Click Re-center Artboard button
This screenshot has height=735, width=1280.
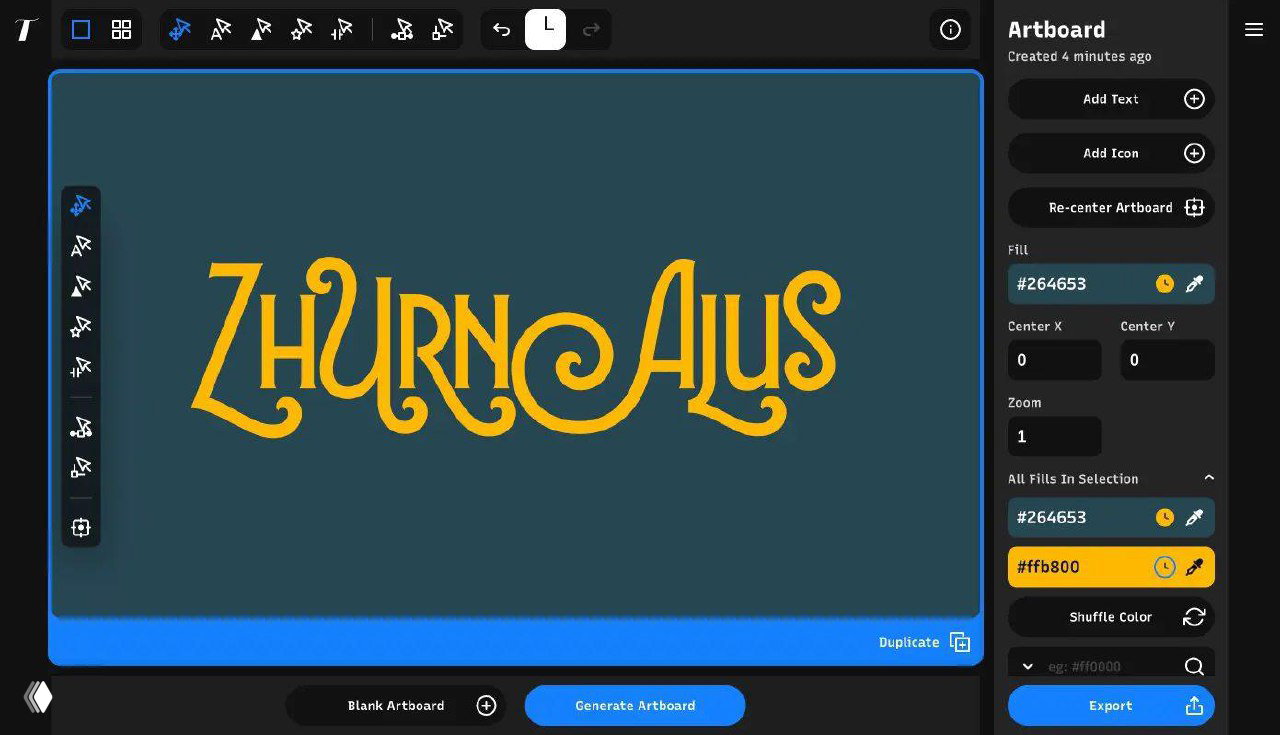point(1111,208)
